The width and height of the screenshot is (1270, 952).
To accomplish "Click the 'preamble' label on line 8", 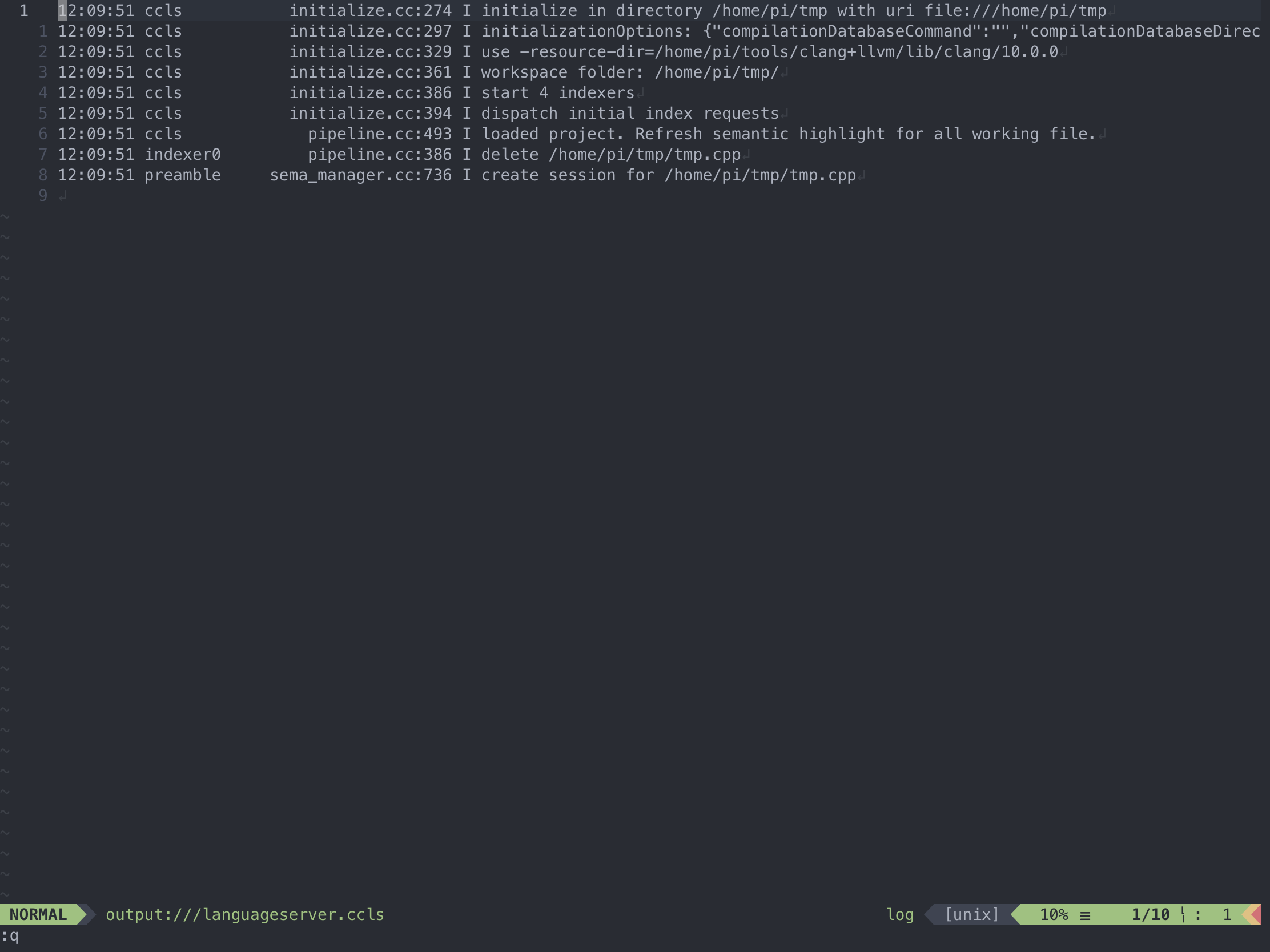I will 183,175.
